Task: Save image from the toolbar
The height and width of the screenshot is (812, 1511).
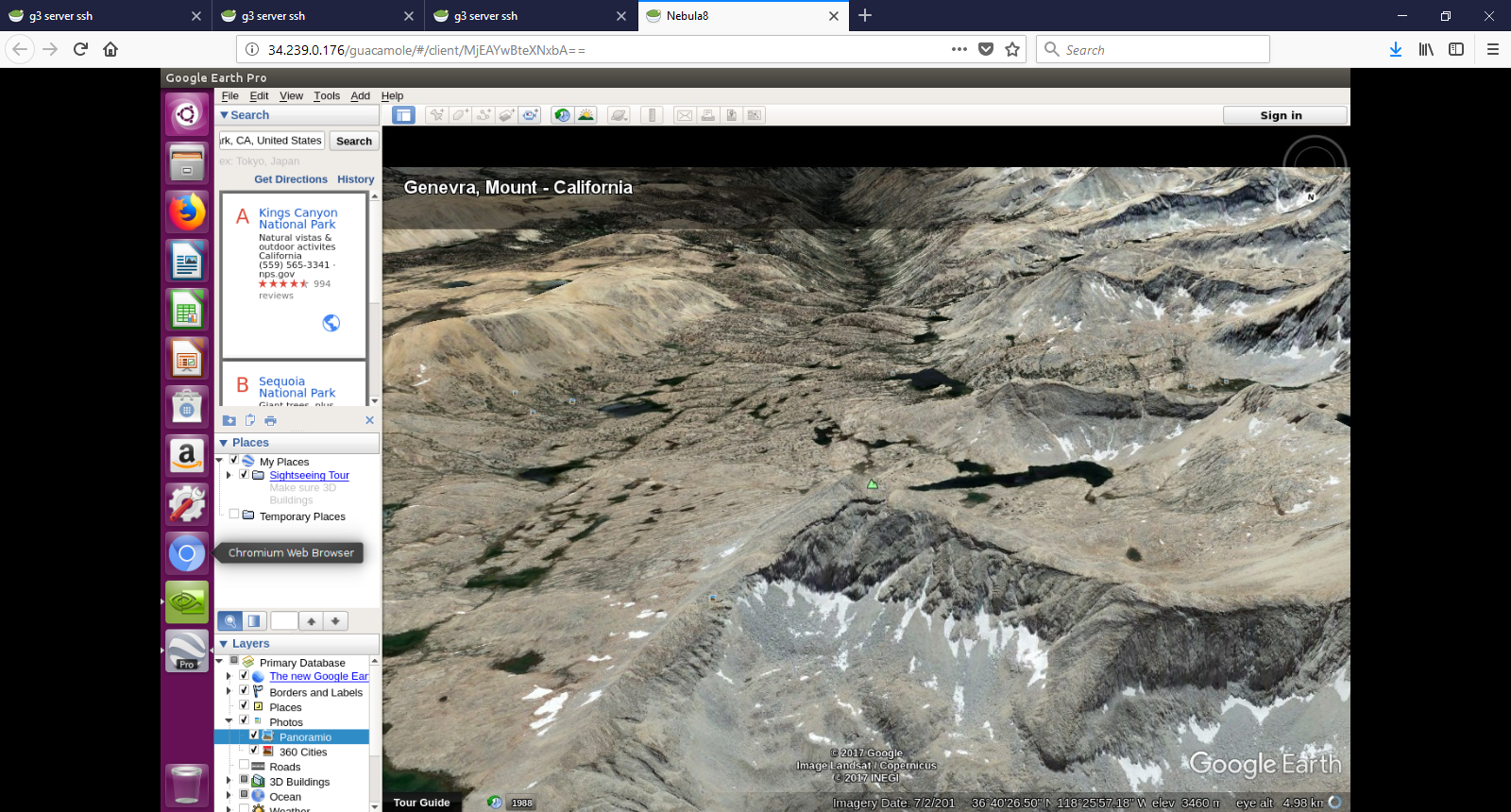Action: [x=731, y=115]
